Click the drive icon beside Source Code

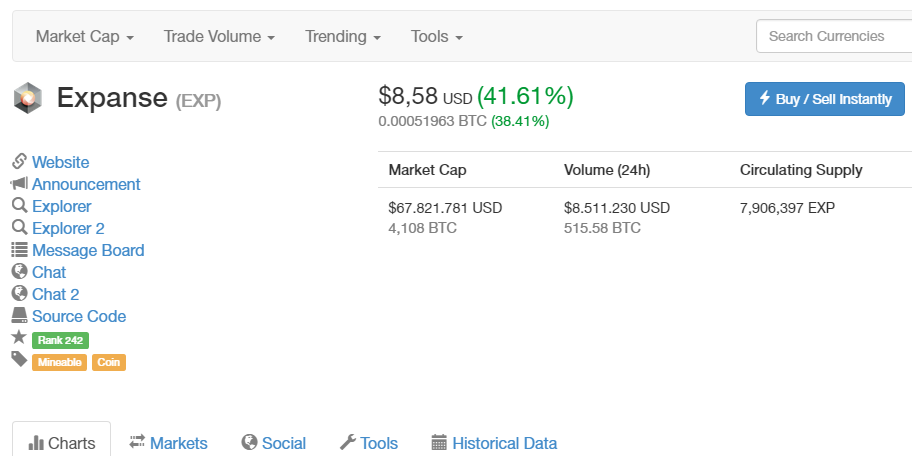click(x=19, y=316)
